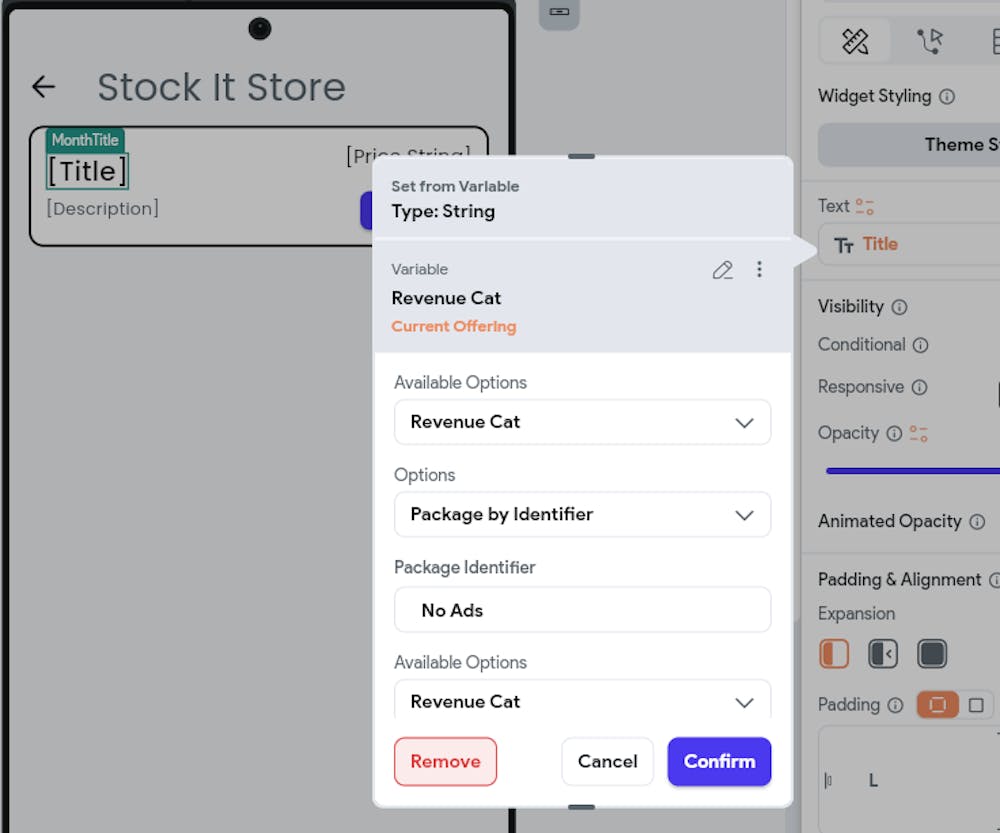Select the filled dark expansion option
The image size is (1000, 833).
click(932, 654)
